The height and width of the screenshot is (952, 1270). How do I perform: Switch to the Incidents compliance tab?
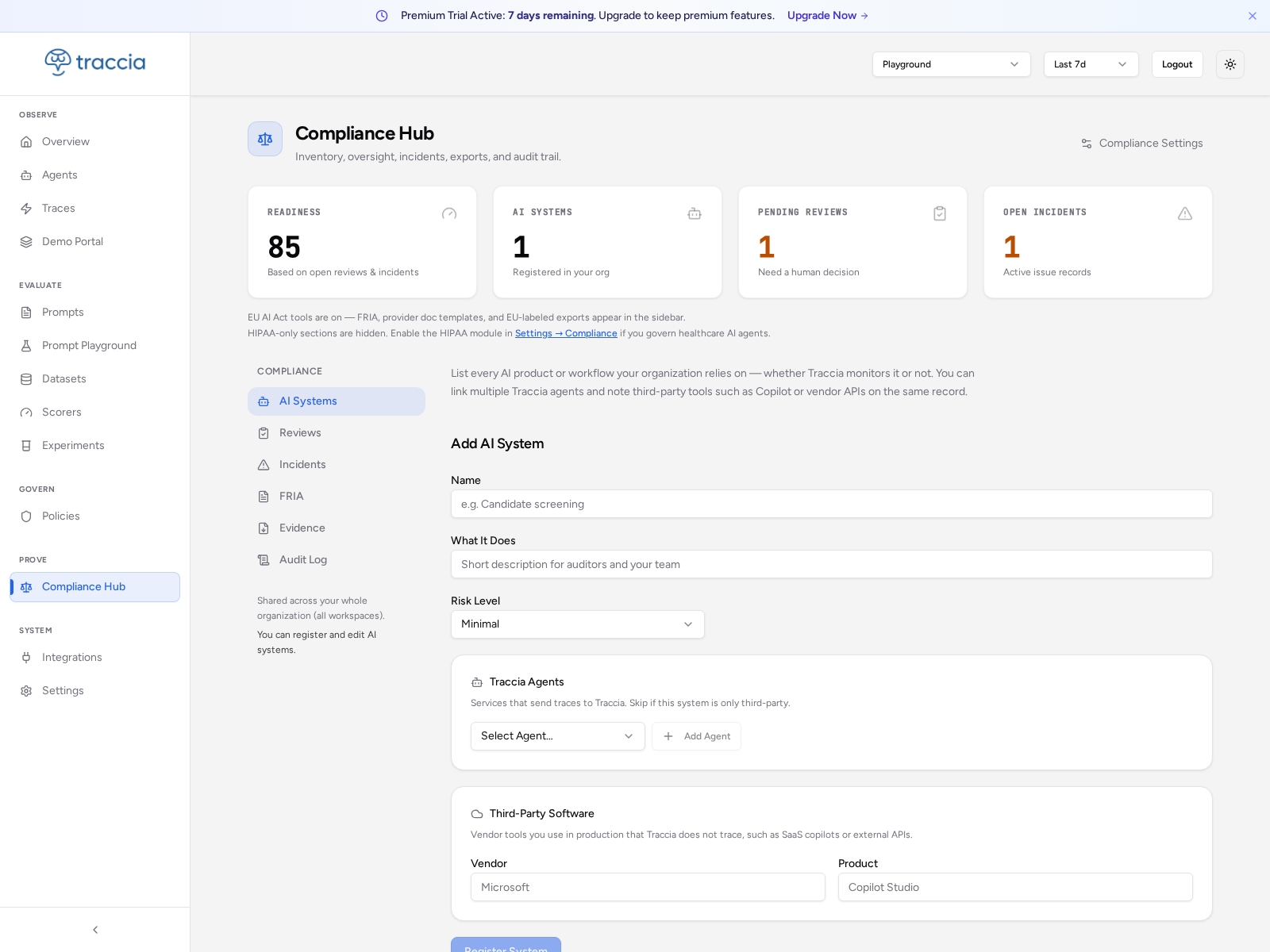pos(337,465)
